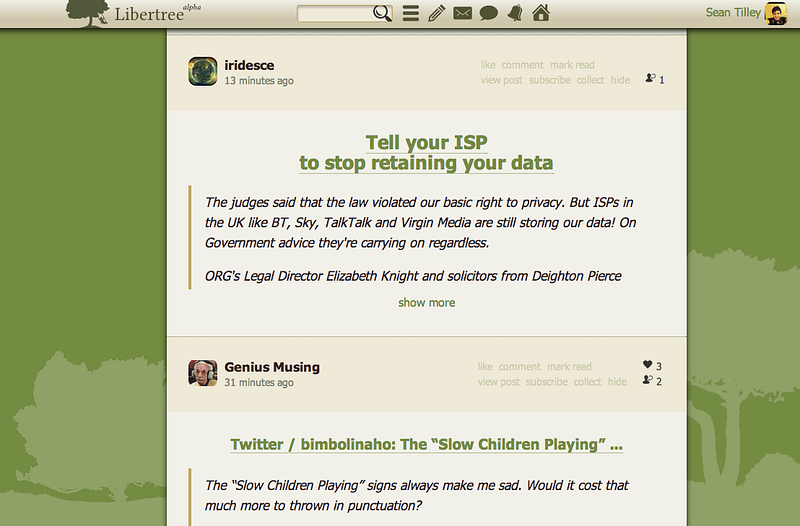This screenshot has width=800, height=526.
Task: Open chat via the speech bubble icon
Action: coord(488,13)
